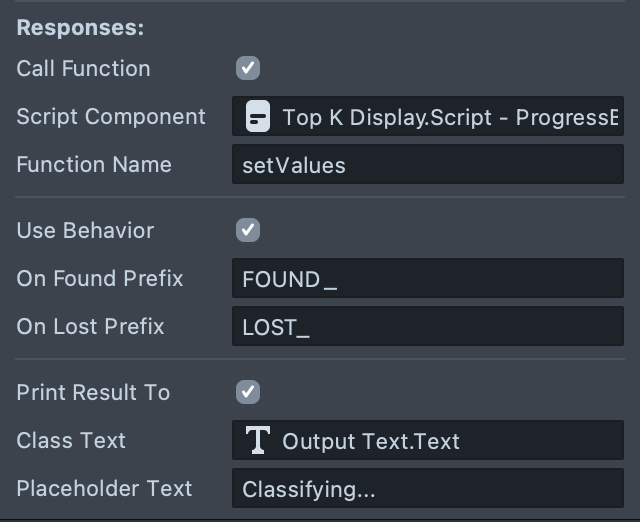640x522 pixels.
Task: Open the Top K Display.Script component picker
Action: tap(440, 117)
